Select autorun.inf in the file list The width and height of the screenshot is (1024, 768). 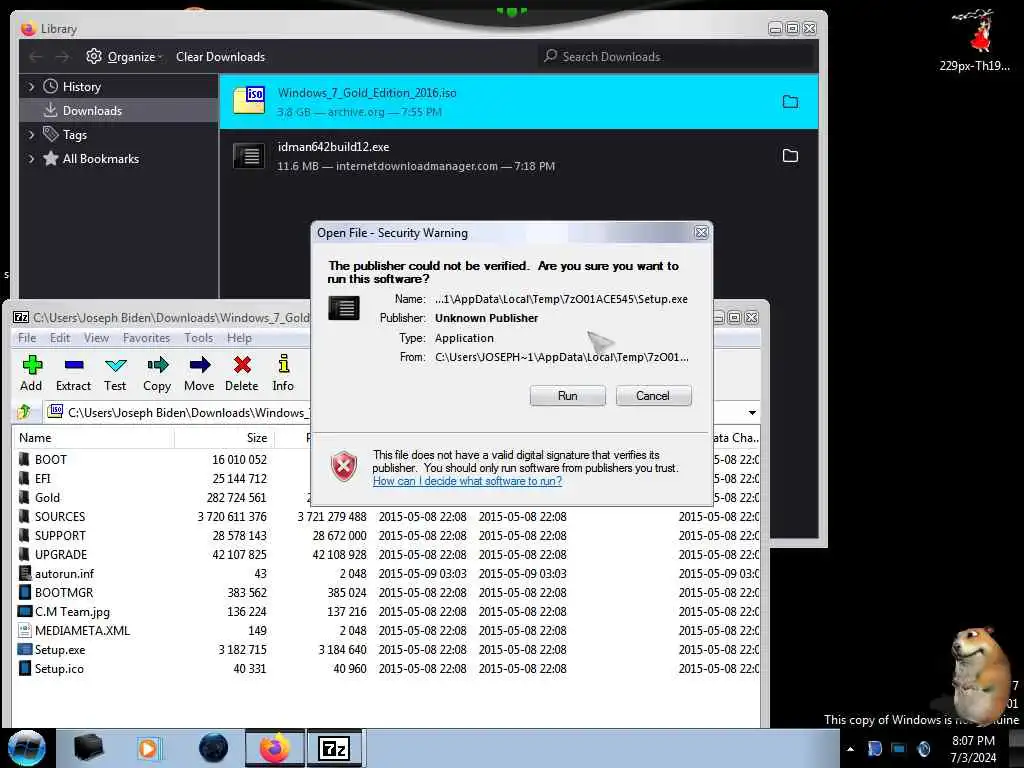(387, 573)
